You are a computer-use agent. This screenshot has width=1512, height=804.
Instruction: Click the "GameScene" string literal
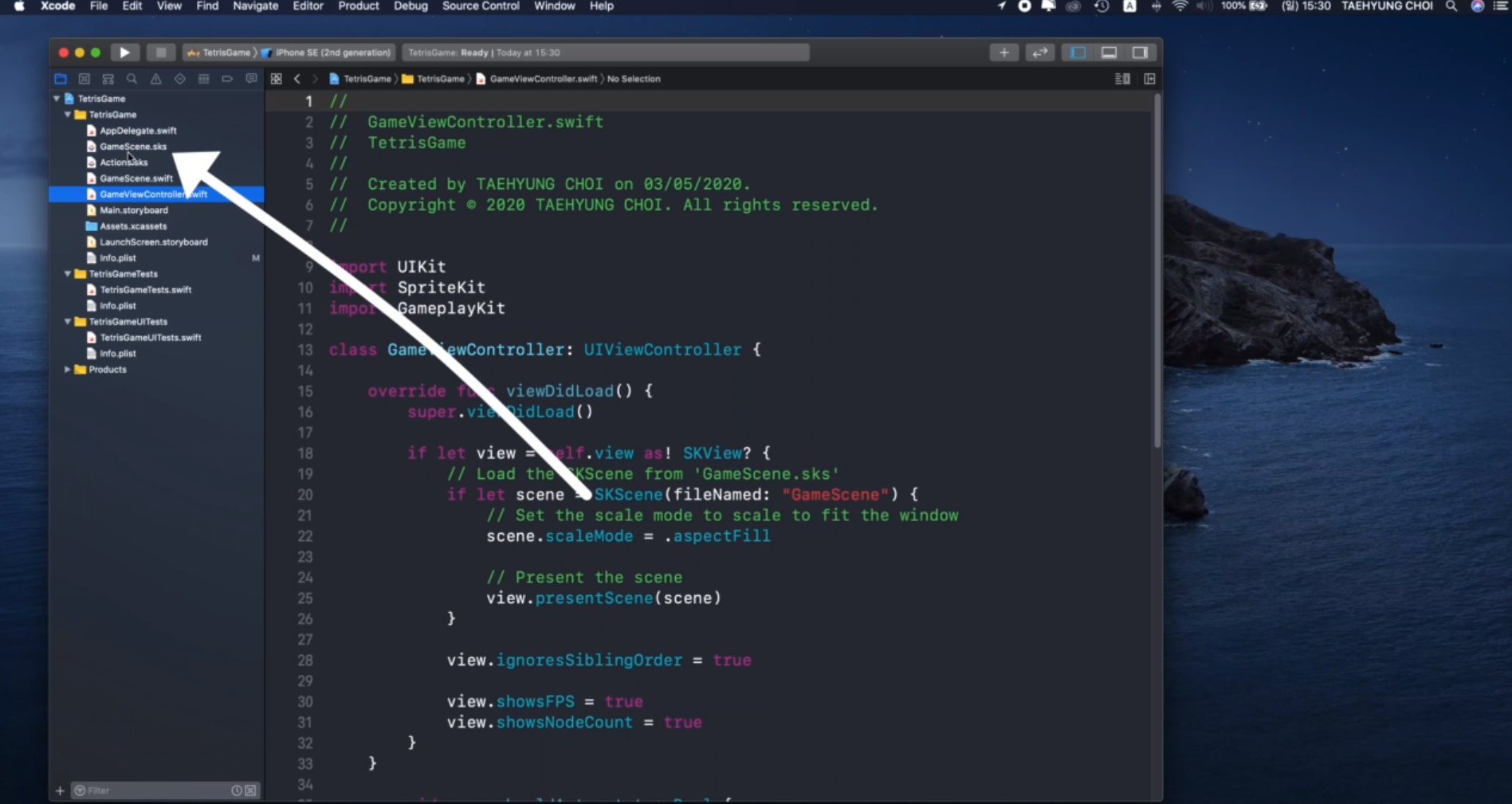pos(835,495)
